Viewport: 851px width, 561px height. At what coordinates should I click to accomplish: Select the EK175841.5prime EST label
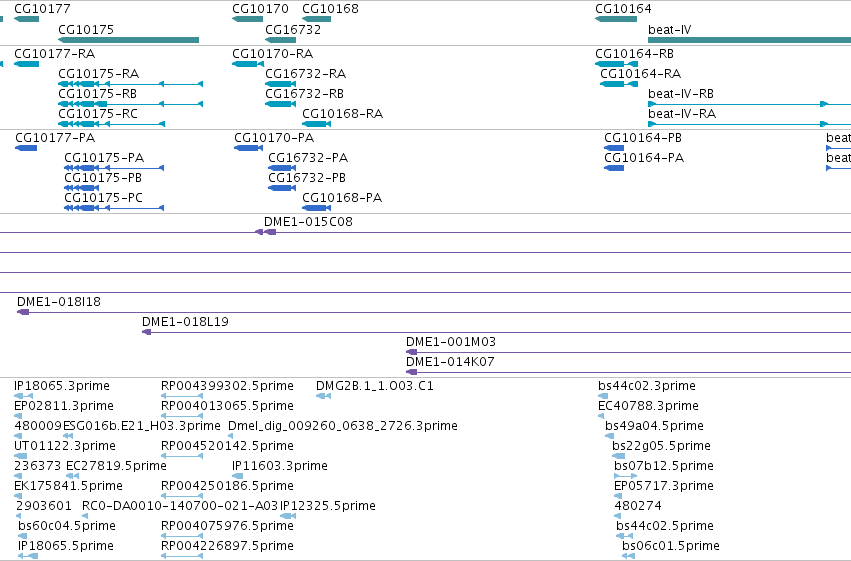click(68, 487)
